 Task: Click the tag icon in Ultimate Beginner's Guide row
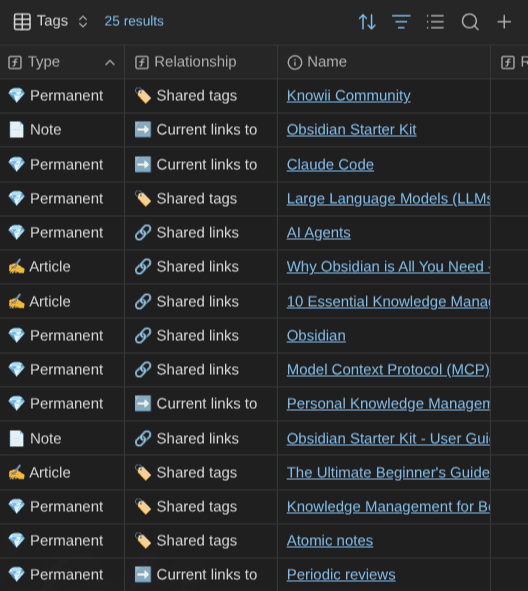(143, 472)
